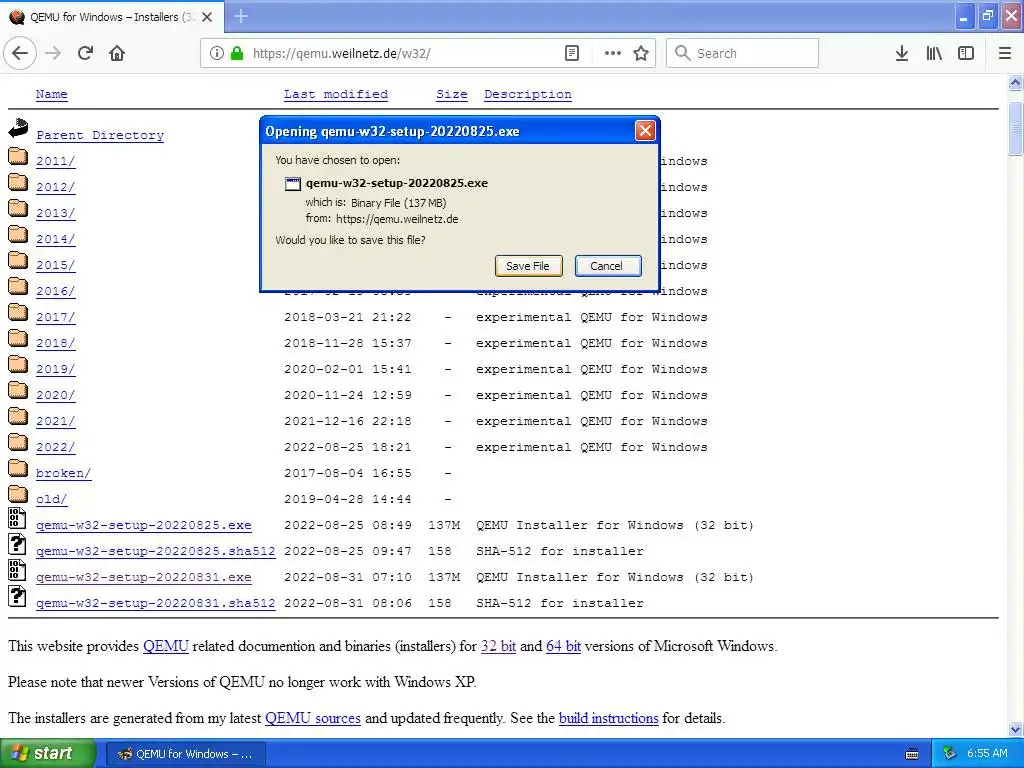Open the Windows start menu
Image resolution: width=1024 pixels, height=768 pixels.
[x=47, y=753]
